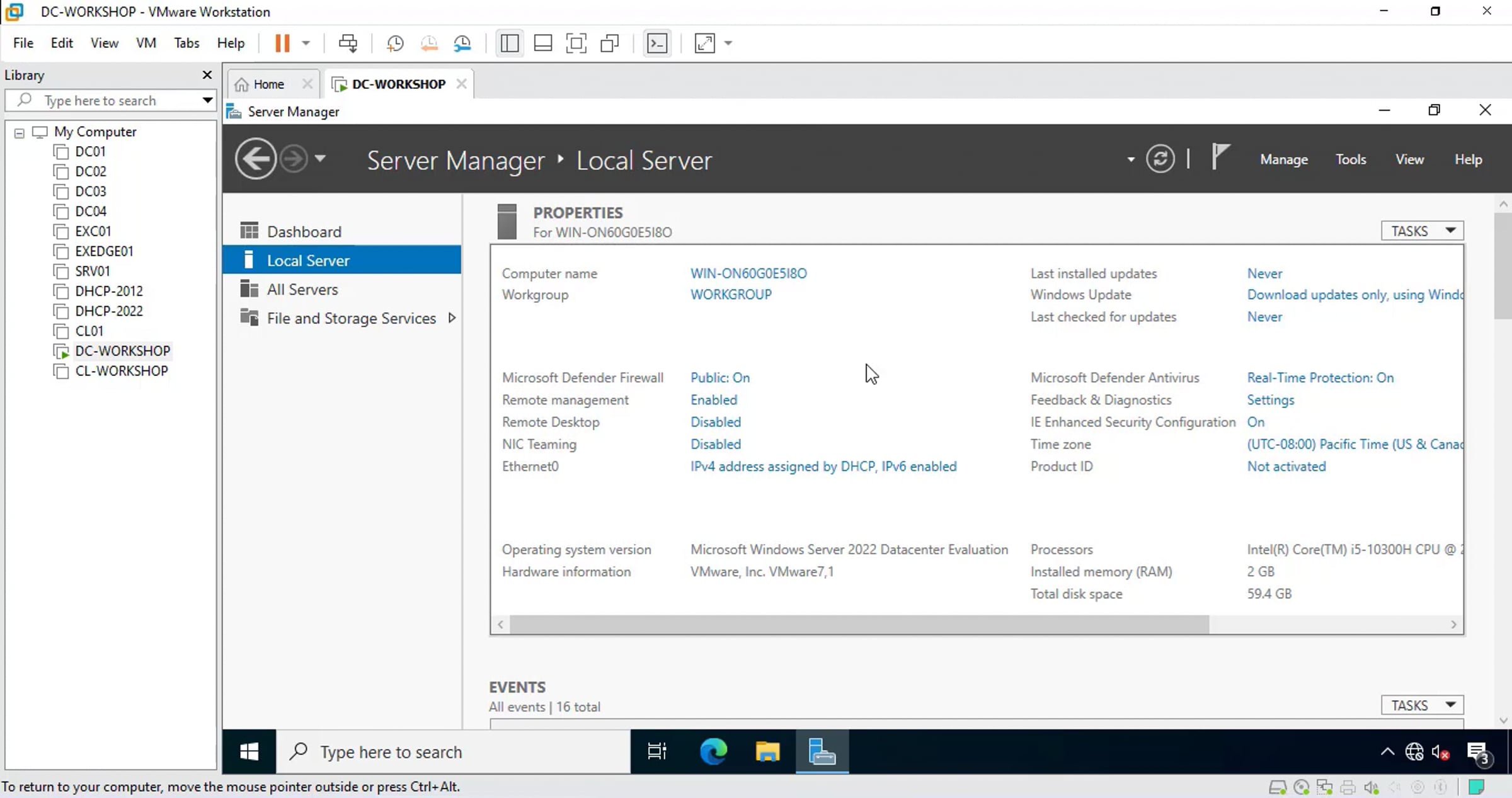Collapse the My Computer tree node
Screen dimensions: 1512x798
(20, 133)
